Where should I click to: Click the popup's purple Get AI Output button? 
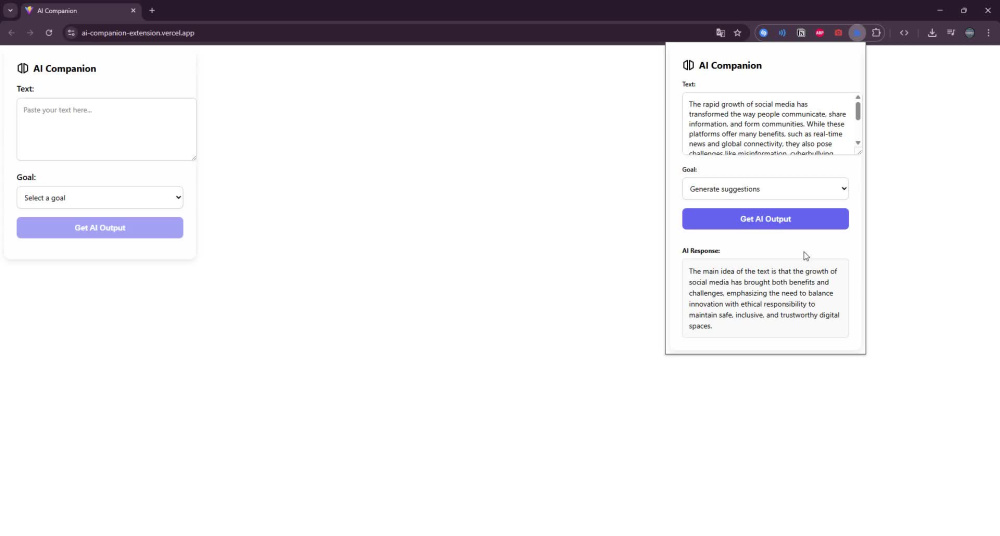coord(765,219)
